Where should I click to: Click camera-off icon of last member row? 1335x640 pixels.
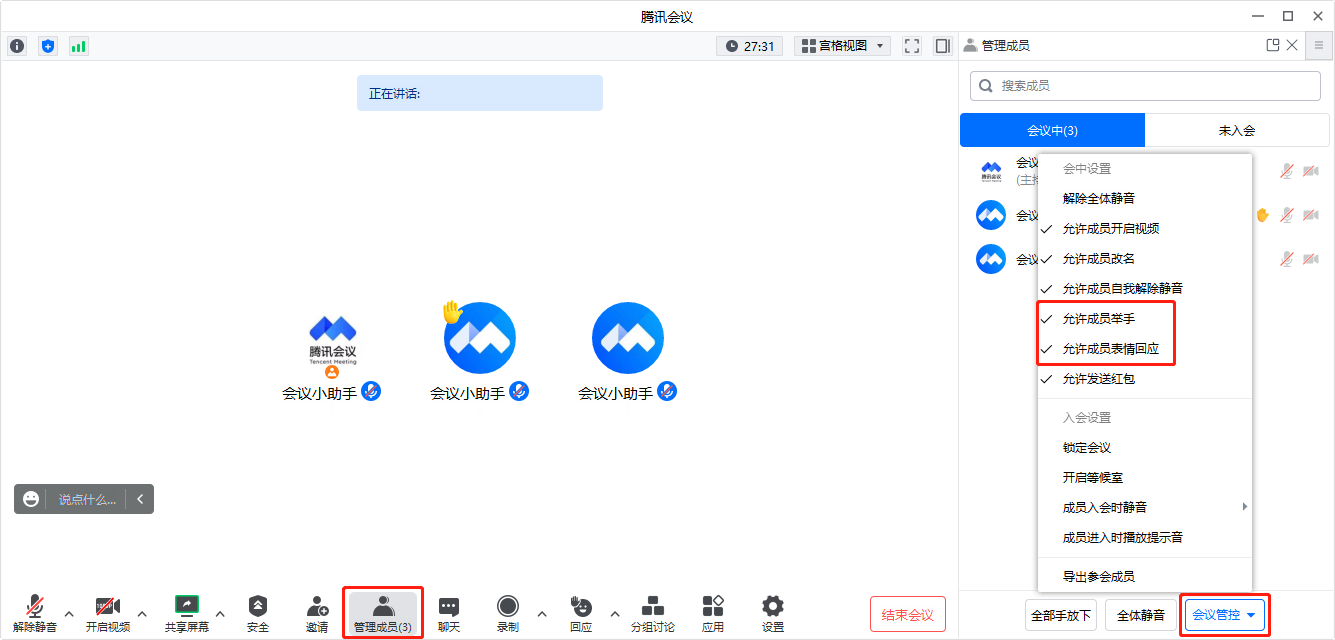tap(1311, 259)
